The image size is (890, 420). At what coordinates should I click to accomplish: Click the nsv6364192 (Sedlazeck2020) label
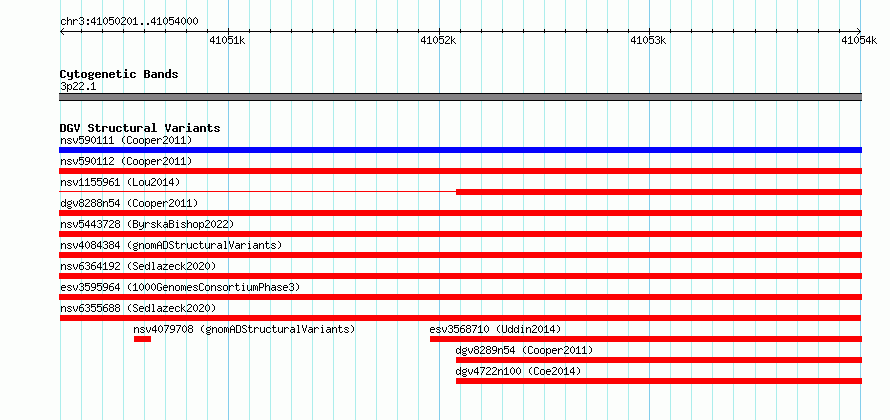tap(138, 266)
